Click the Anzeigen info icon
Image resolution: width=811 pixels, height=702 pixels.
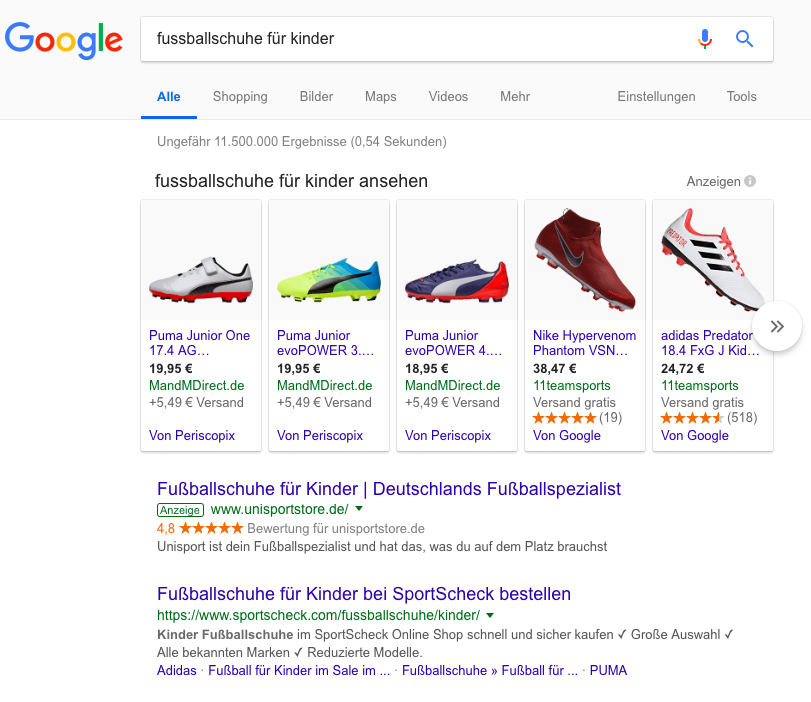pyautogui.click(x=750, y=181)
